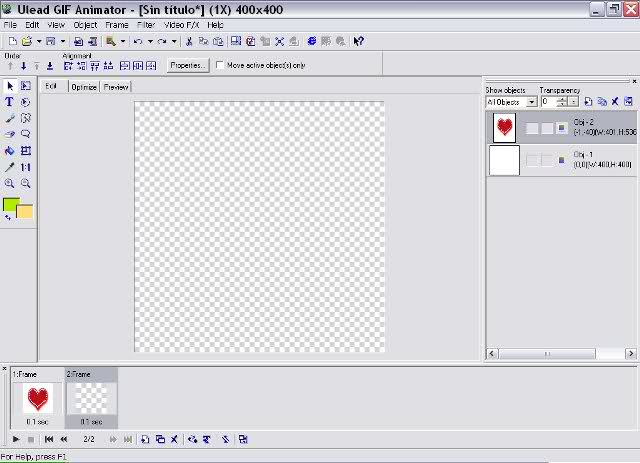
Task: Click the Cut scissors icon
Action: point(189,41)
